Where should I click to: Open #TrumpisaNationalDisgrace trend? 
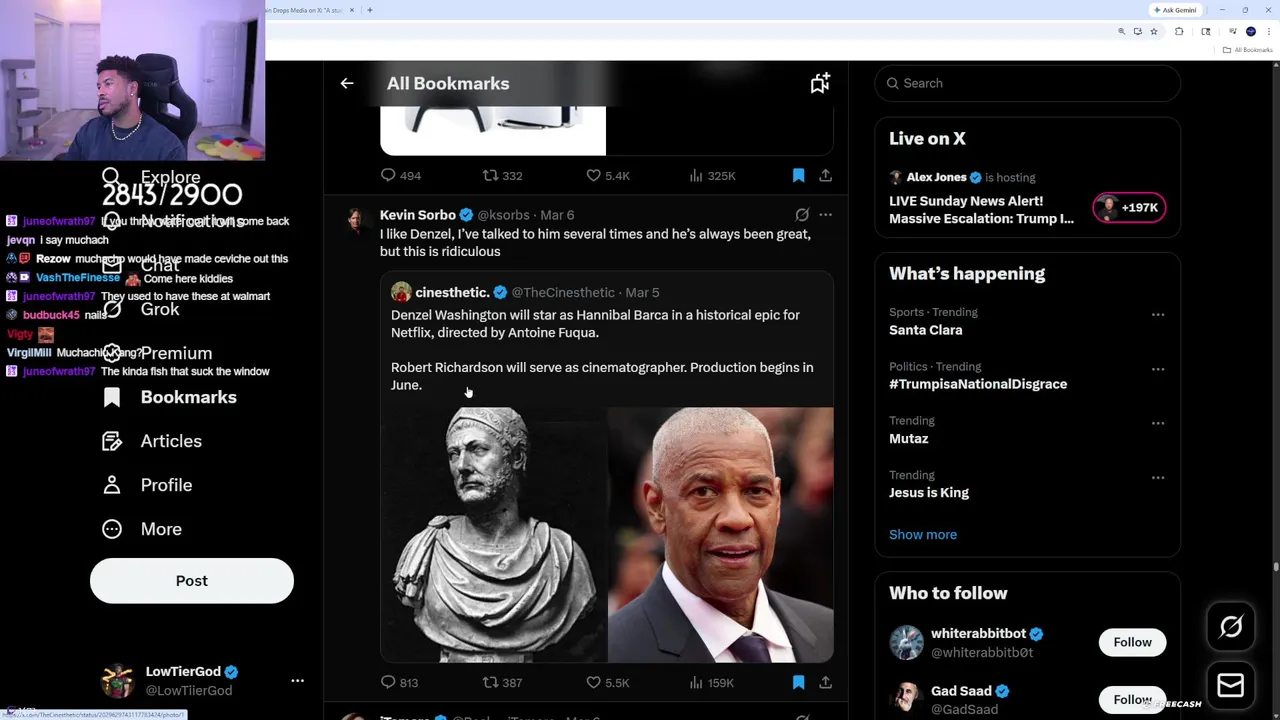coord(977,384)
